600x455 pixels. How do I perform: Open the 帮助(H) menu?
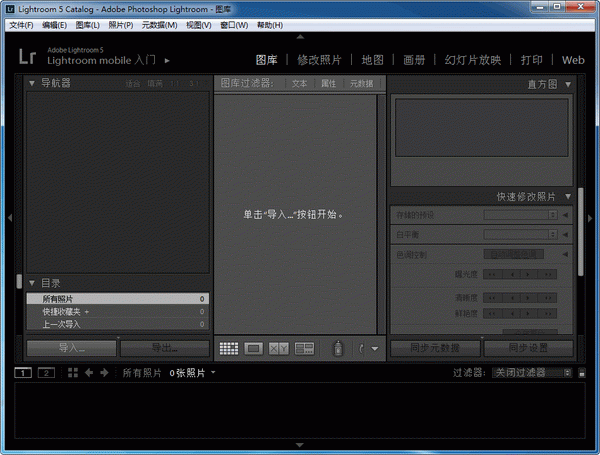270,25
